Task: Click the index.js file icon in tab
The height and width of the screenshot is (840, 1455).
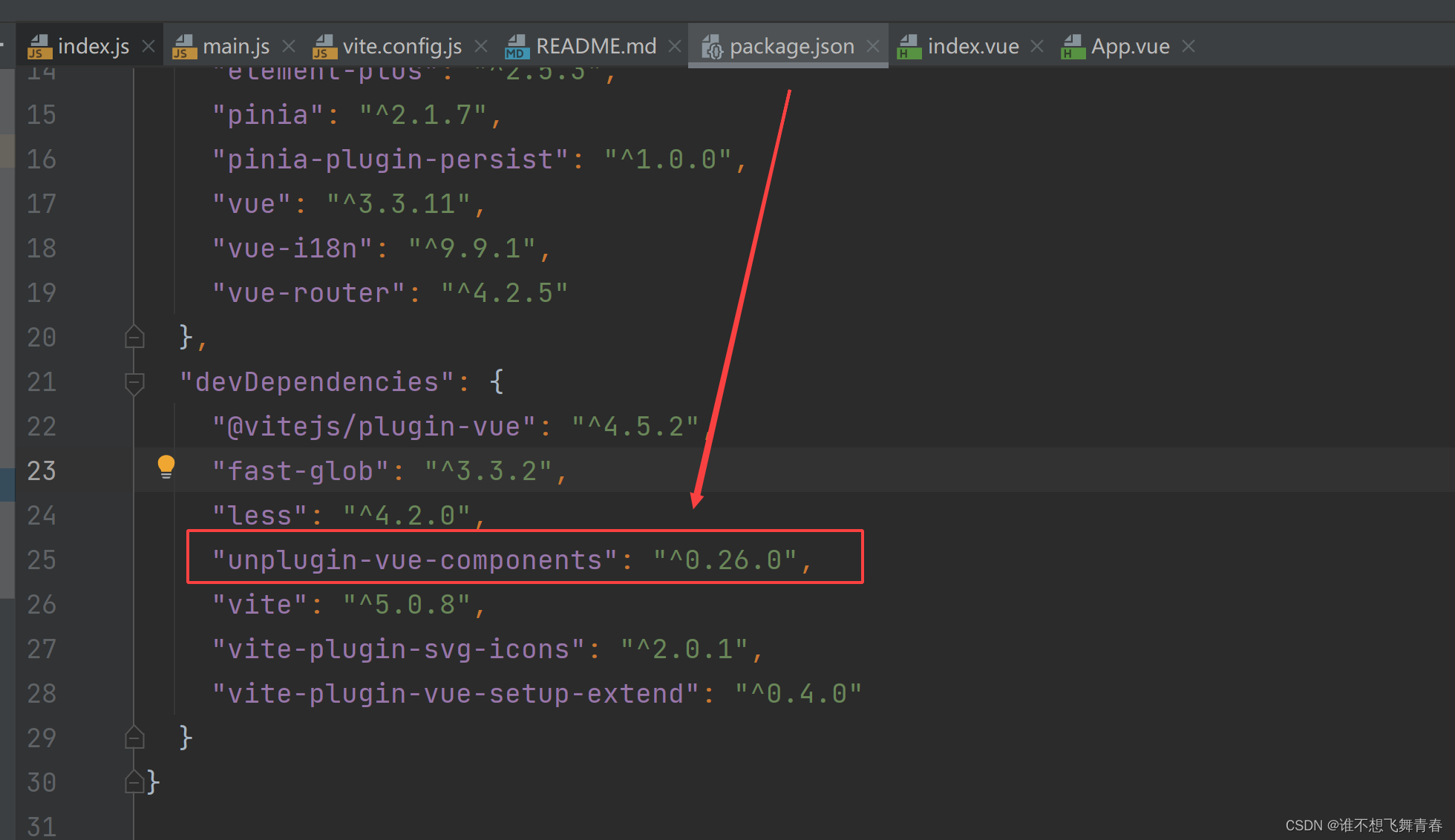Action: tap(40, 47)
